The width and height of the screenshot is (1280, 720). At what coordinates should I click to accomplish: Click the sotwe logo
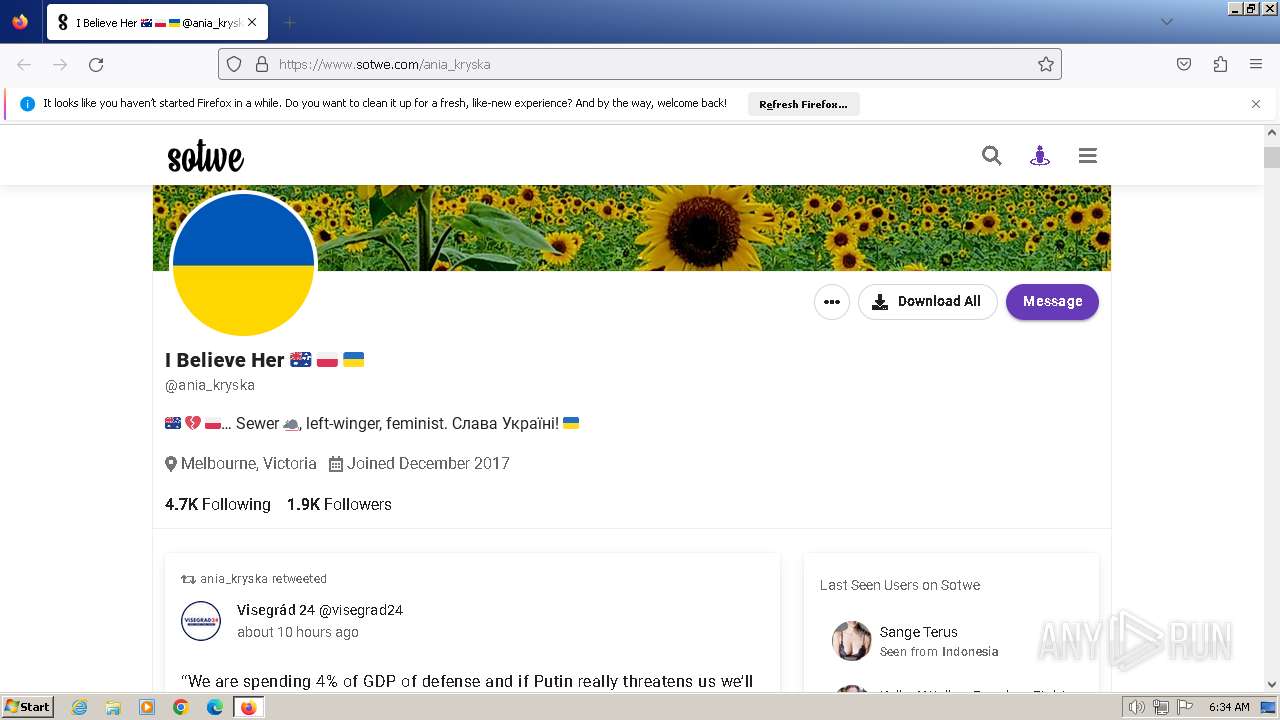pos(205,156)
